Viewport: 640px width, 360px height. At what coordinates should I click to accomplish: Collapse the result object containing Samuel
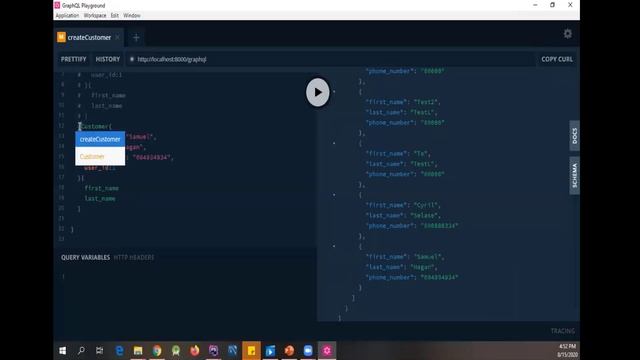[x=334, y=246]
